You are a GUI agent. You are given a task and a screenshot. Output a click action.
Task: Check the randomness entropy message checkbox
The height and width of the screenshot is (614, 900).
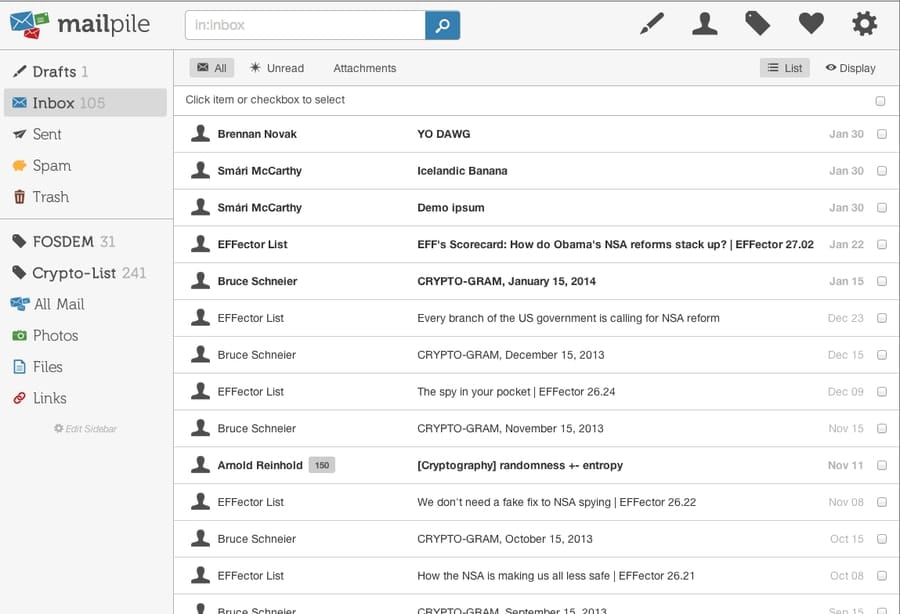coord(882,465)
